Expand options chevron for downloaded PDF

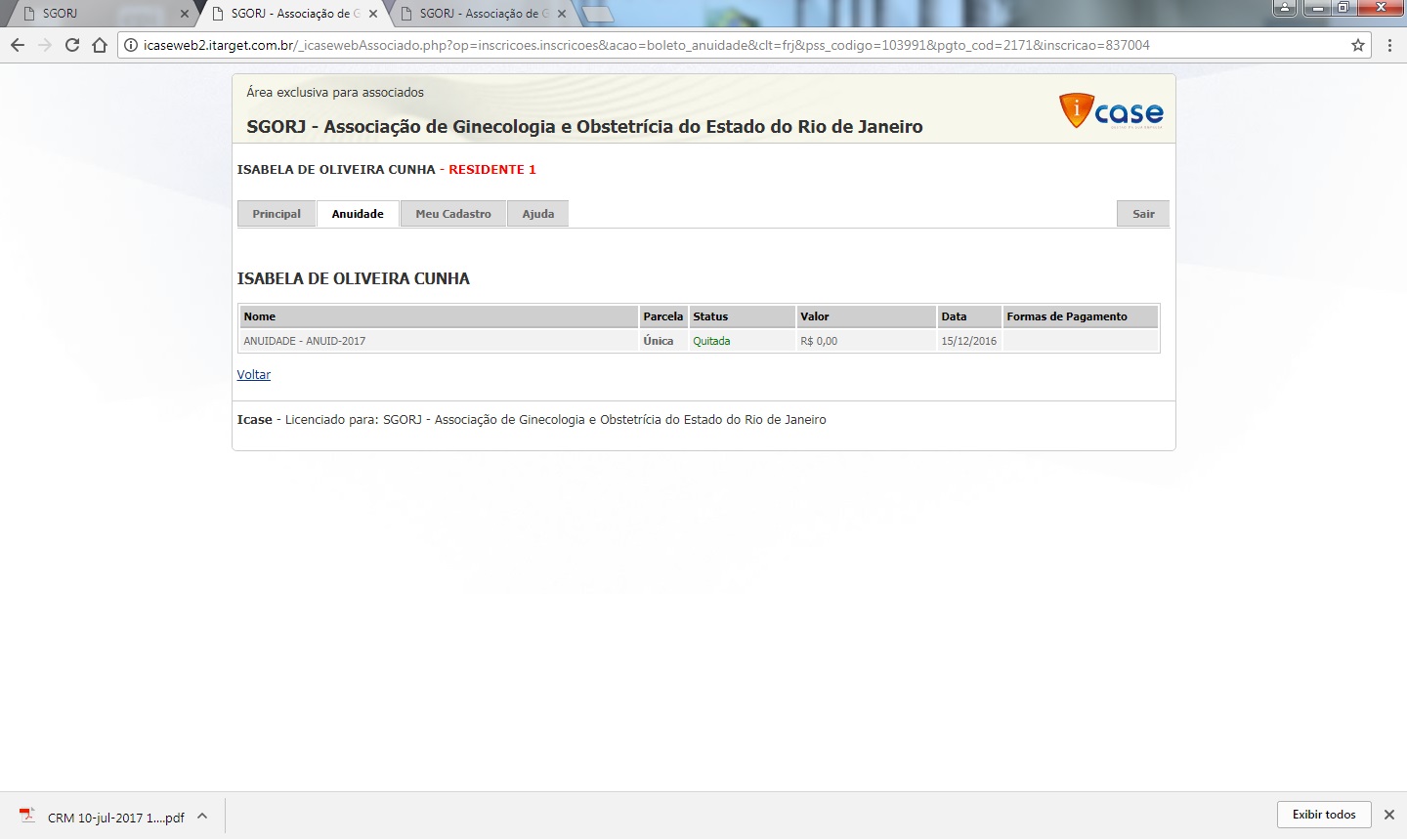pos(202,816)
